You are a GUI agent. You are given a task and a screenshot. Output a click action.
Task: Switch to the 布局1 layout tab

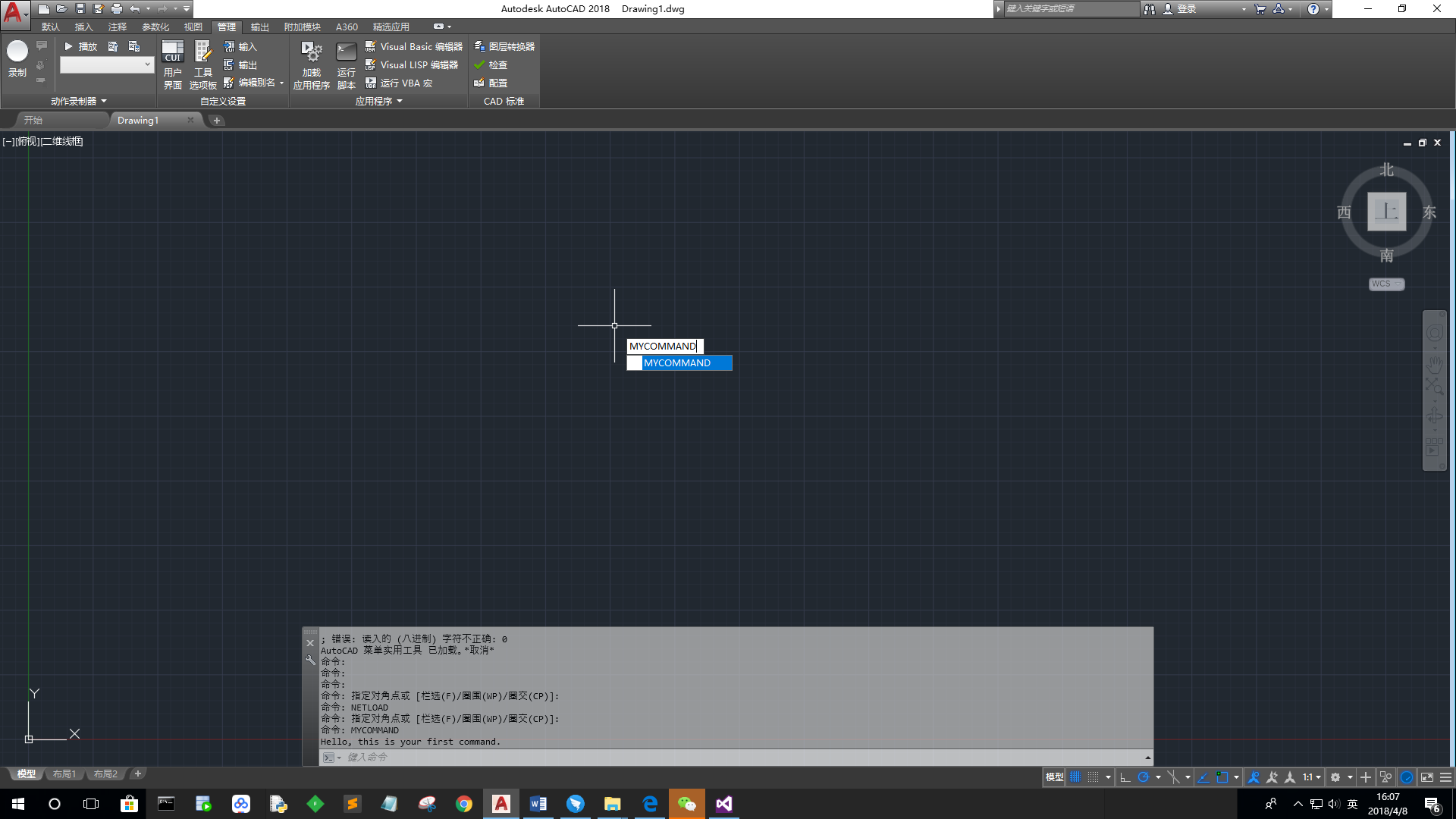coord(64,774)
